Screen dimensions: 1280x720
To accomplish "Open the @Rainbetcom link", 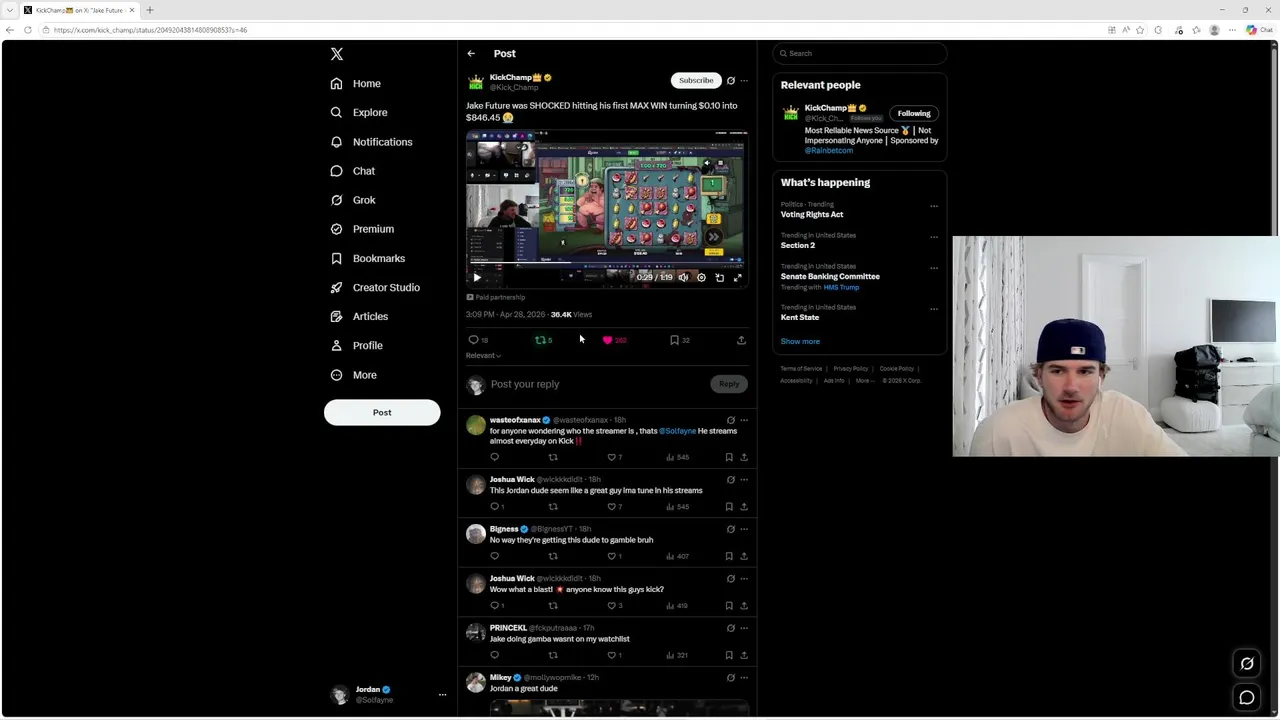I will point(828,150).
